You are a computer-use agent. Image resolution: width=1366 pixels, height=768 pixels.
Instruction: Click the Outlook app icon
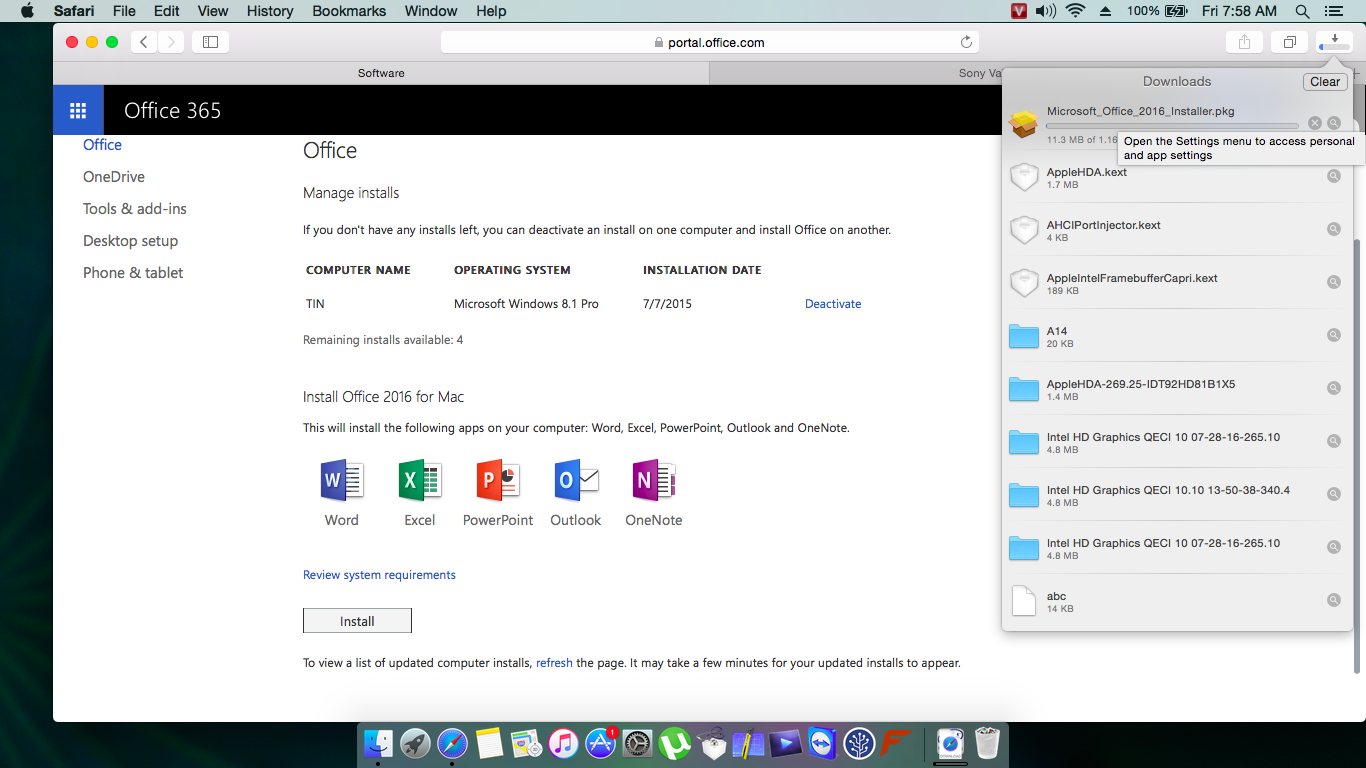click(576, 481)
